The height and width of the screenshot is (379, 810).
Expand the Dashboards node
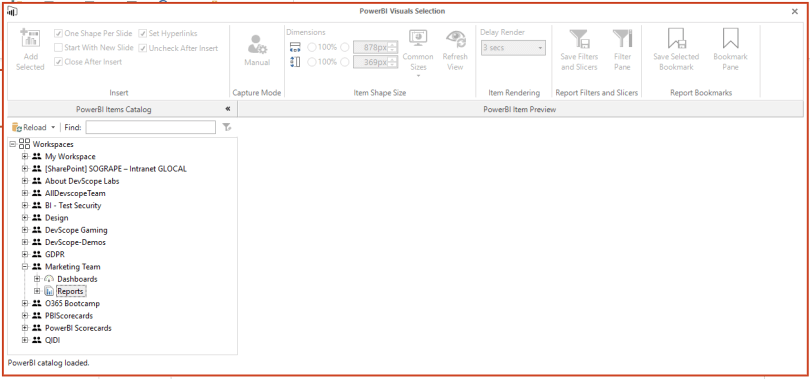click(37, 279)
